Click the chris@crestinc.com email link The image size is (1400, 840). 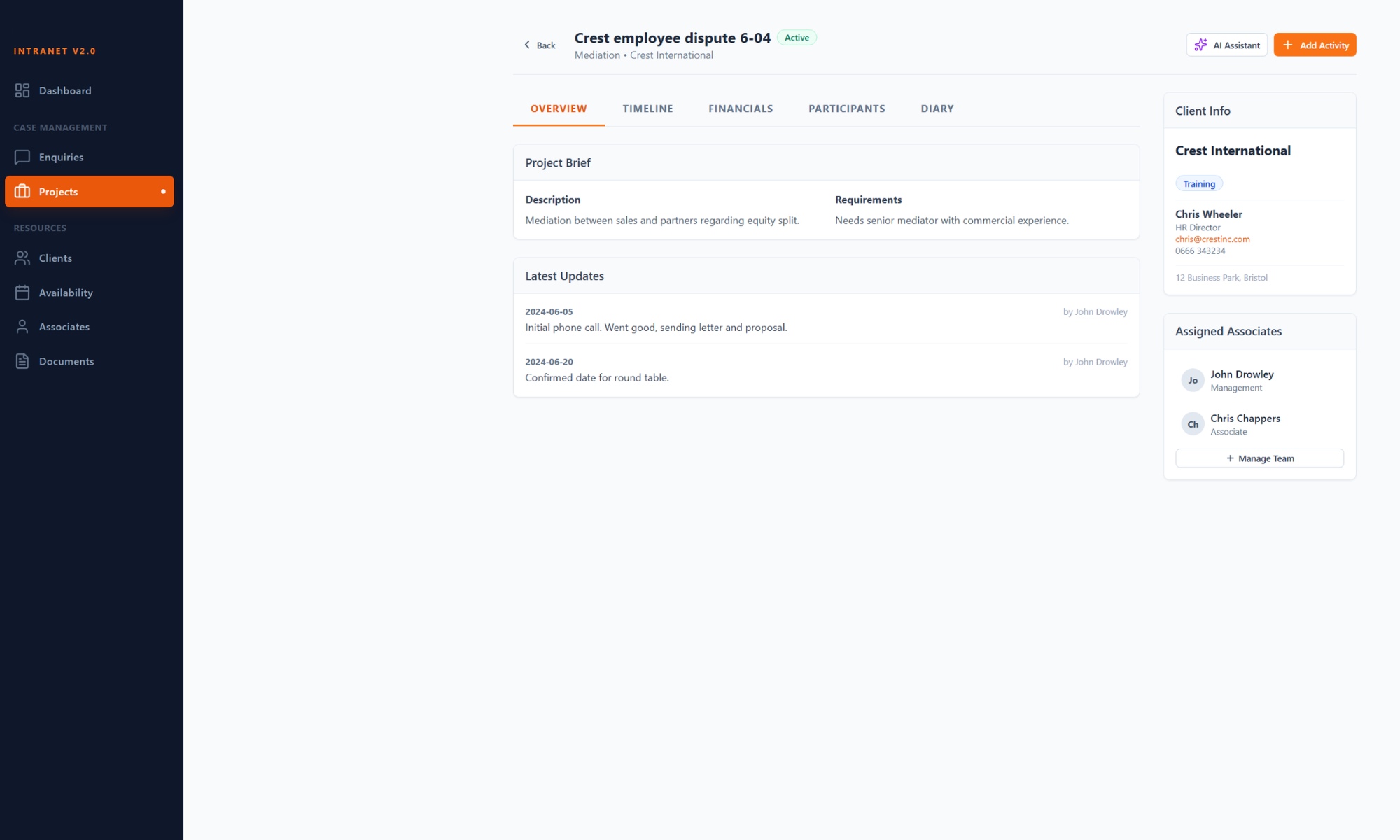tap(1212, 239)
